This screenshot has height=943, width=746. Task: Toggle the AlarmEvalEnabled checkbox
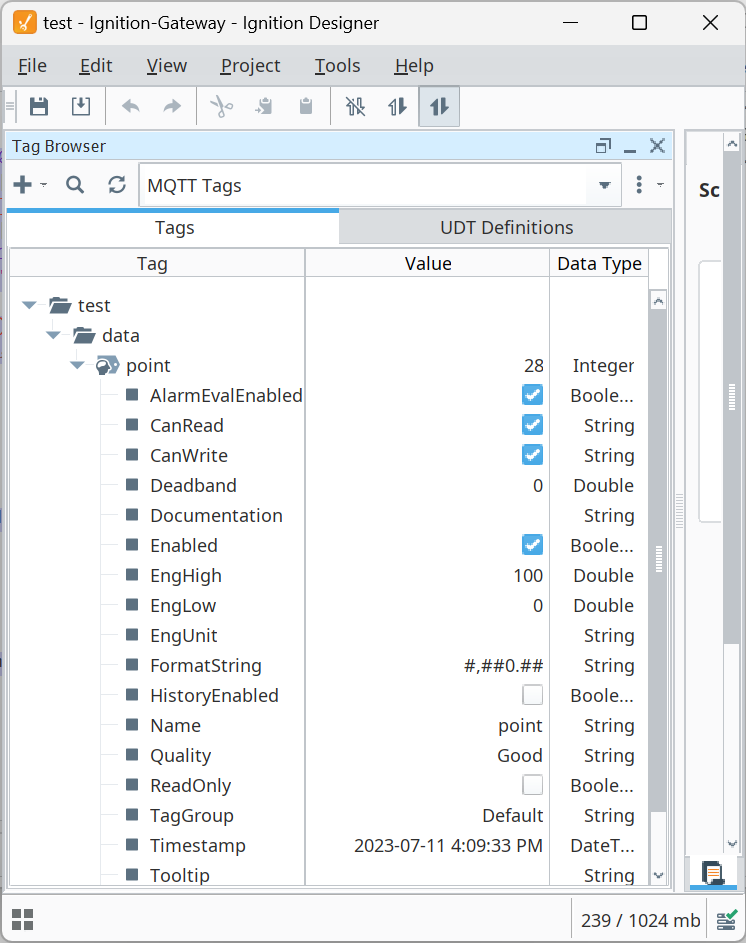click(x=532, y=395)
